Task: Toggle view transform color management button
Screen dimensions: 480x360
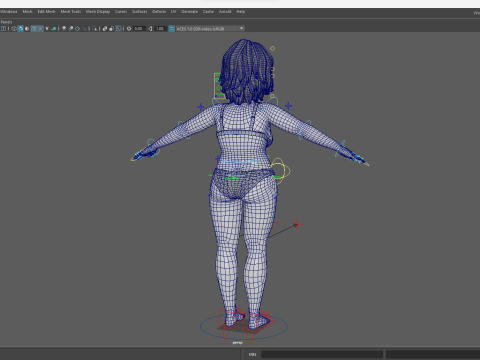Action: 172,29
